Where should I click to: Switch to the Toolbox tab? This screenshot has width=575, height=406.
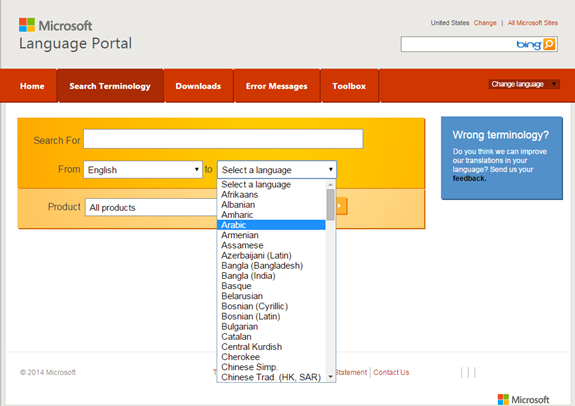349,86
